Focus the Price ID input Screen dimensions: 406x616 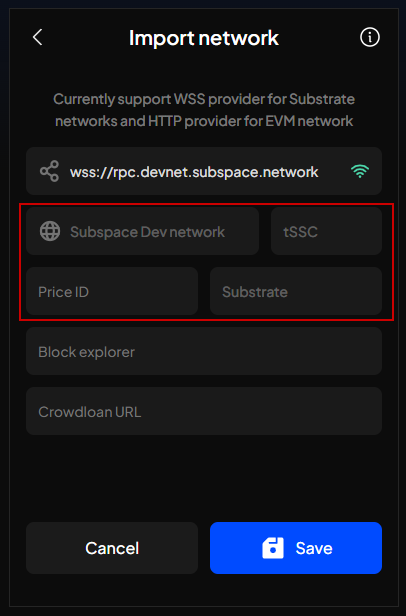click(112, 291)
